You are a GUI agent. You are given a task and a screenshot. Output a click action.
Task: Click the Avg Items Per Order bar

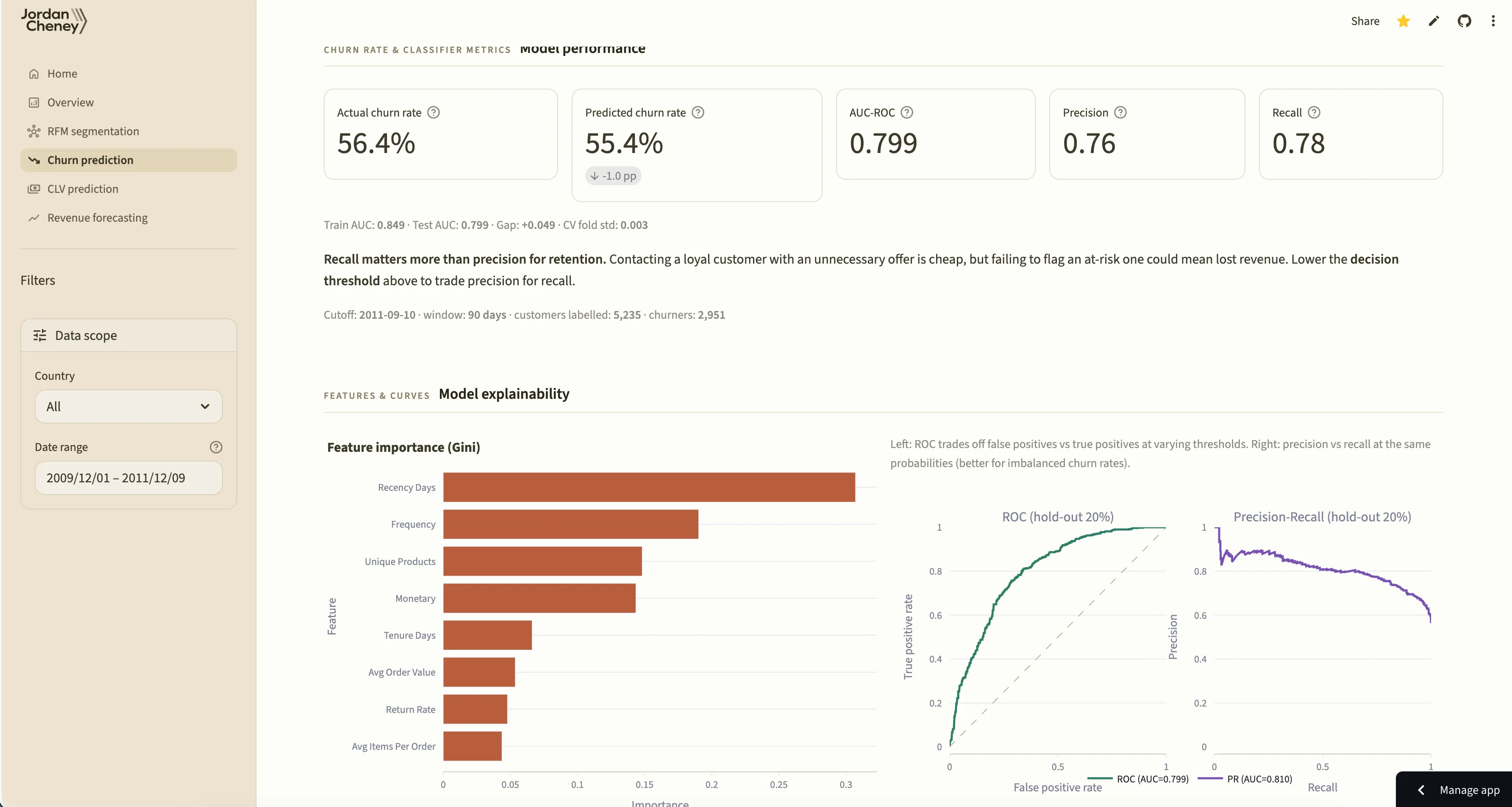click(472, 746)
